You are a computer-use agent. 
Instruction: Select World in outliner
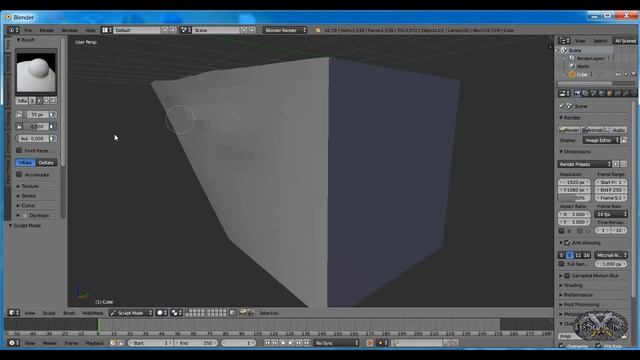(x=582, y=66)
